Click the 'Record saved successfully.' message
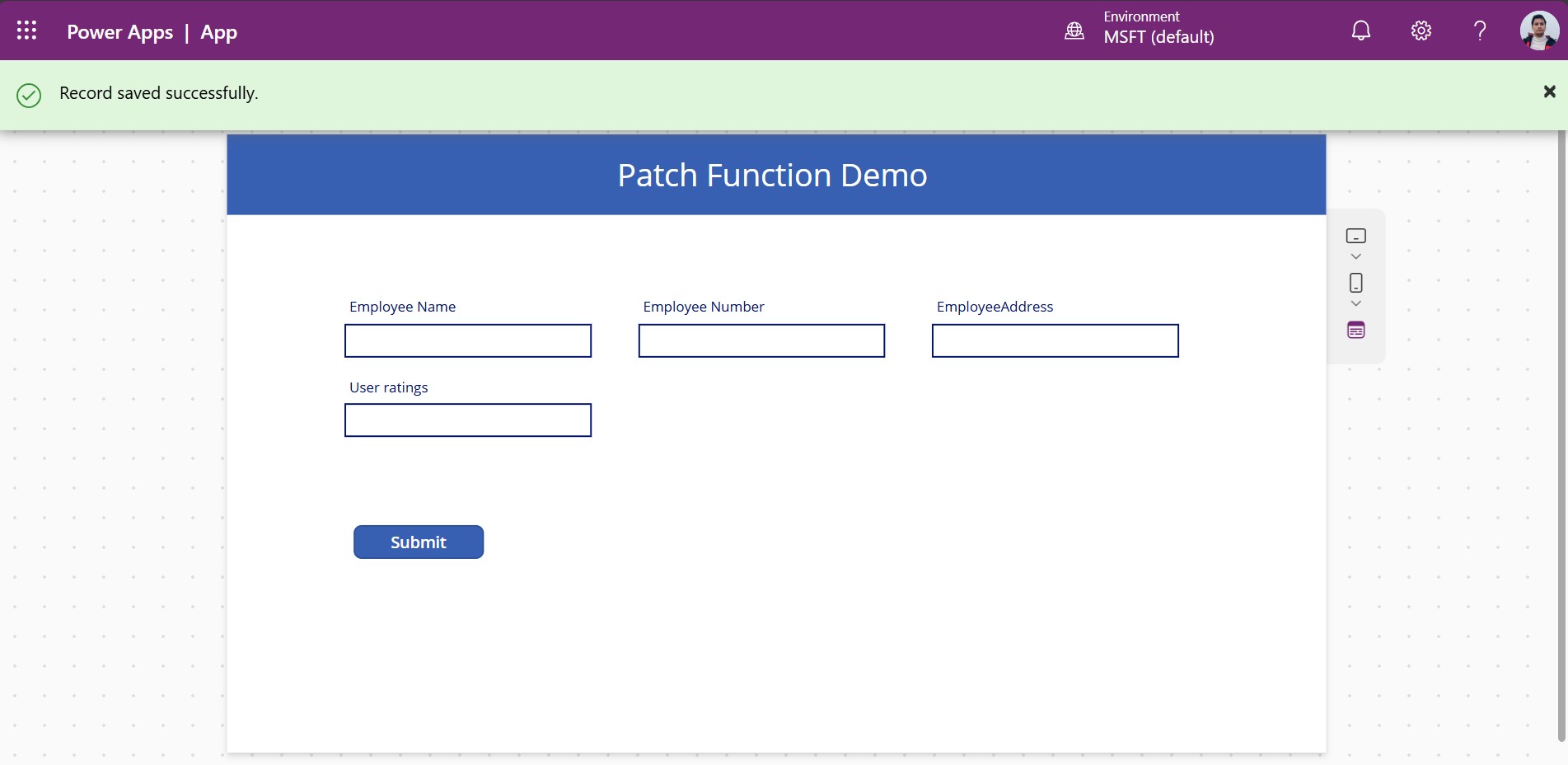Image resolution: width=1568 pixels, height=765 pixels. 159,93
